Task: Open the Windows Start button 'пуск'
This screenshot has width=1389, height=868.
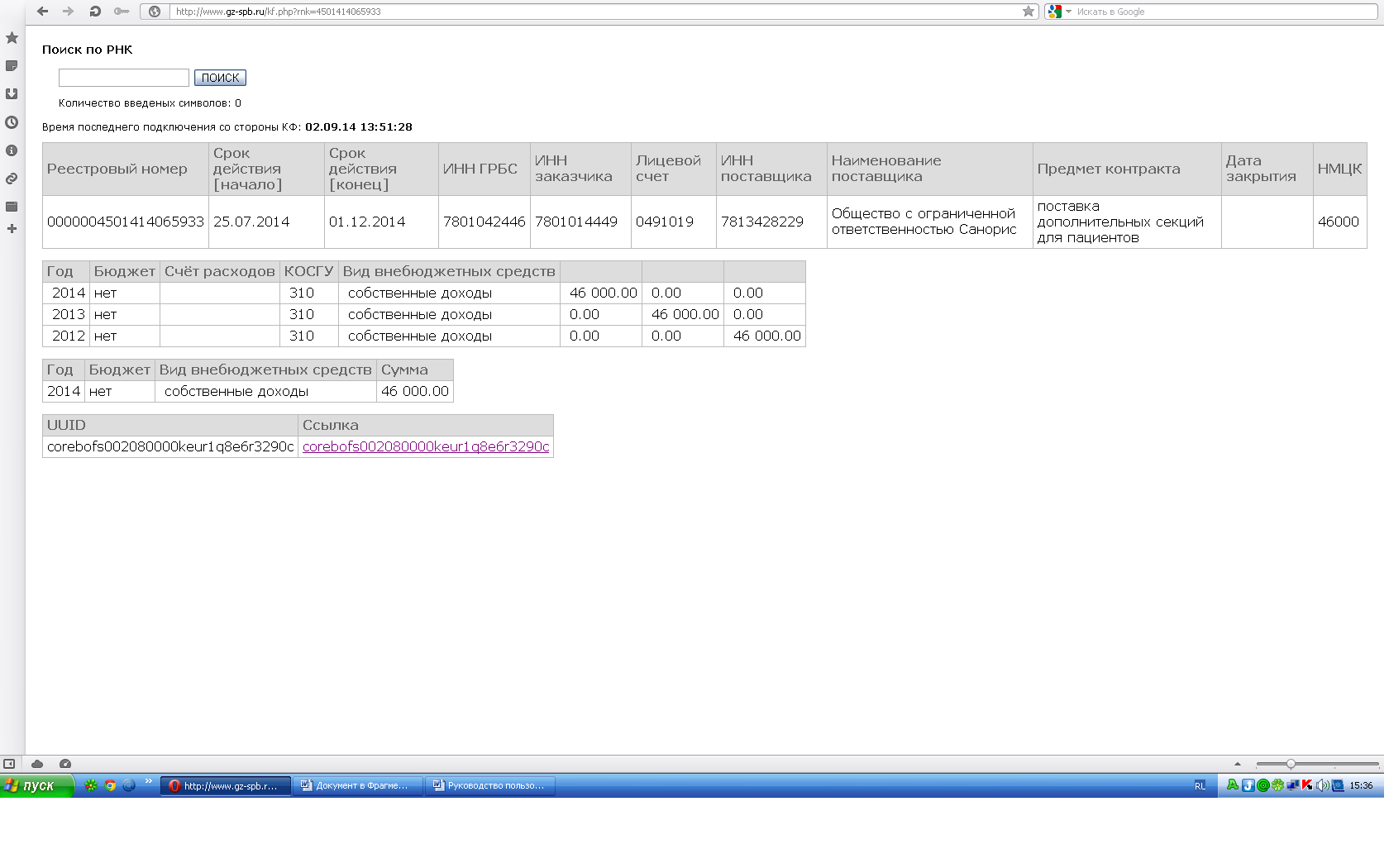Action: click(x=37, y=785)
